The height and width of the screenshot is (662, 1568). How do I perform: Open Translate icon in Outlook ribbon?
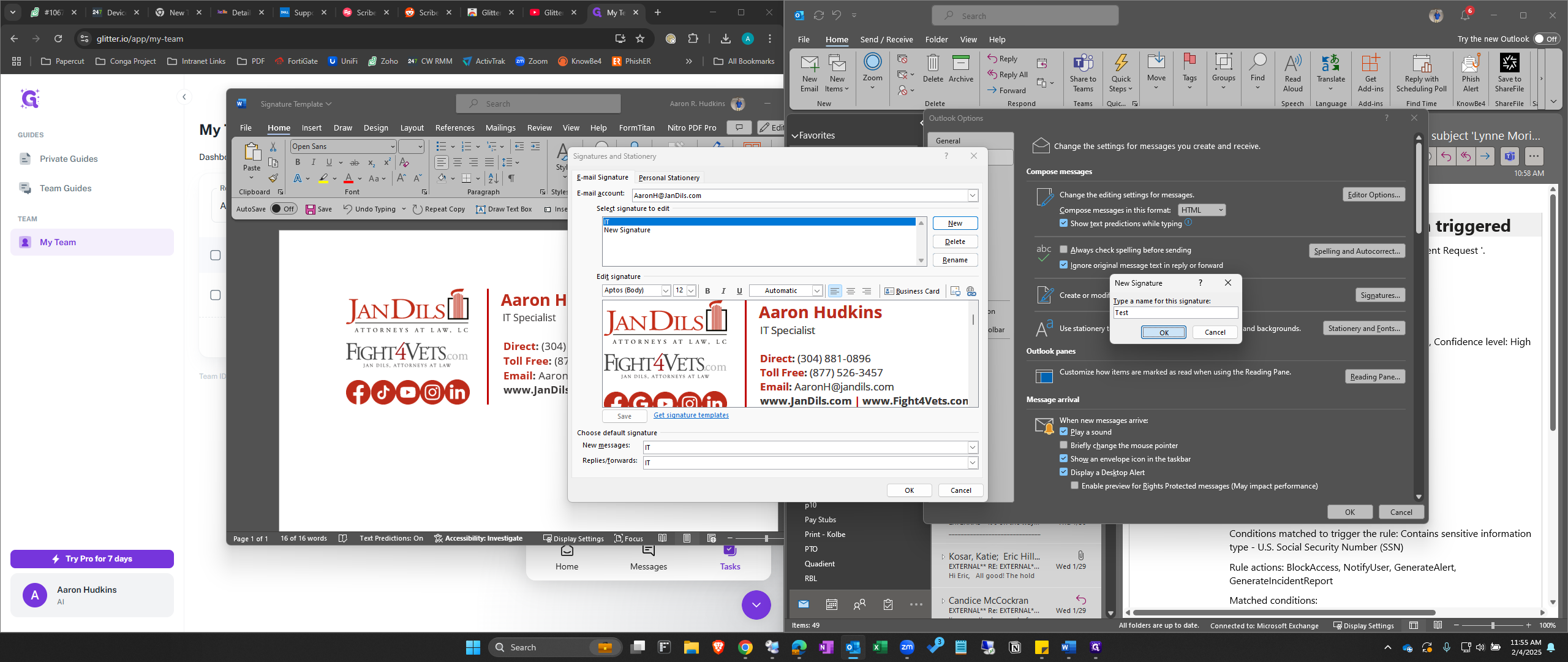(1331, 72)
